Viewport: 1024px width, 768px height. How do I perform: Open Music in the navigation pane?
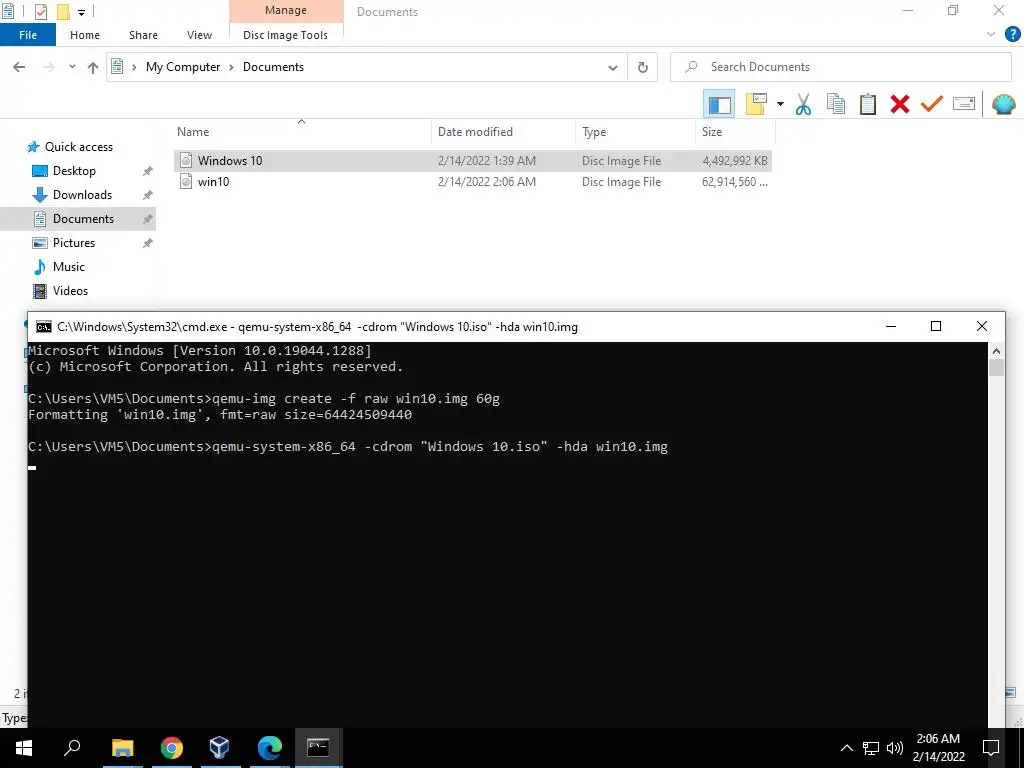pyautogui.click(x=69, y=266)
